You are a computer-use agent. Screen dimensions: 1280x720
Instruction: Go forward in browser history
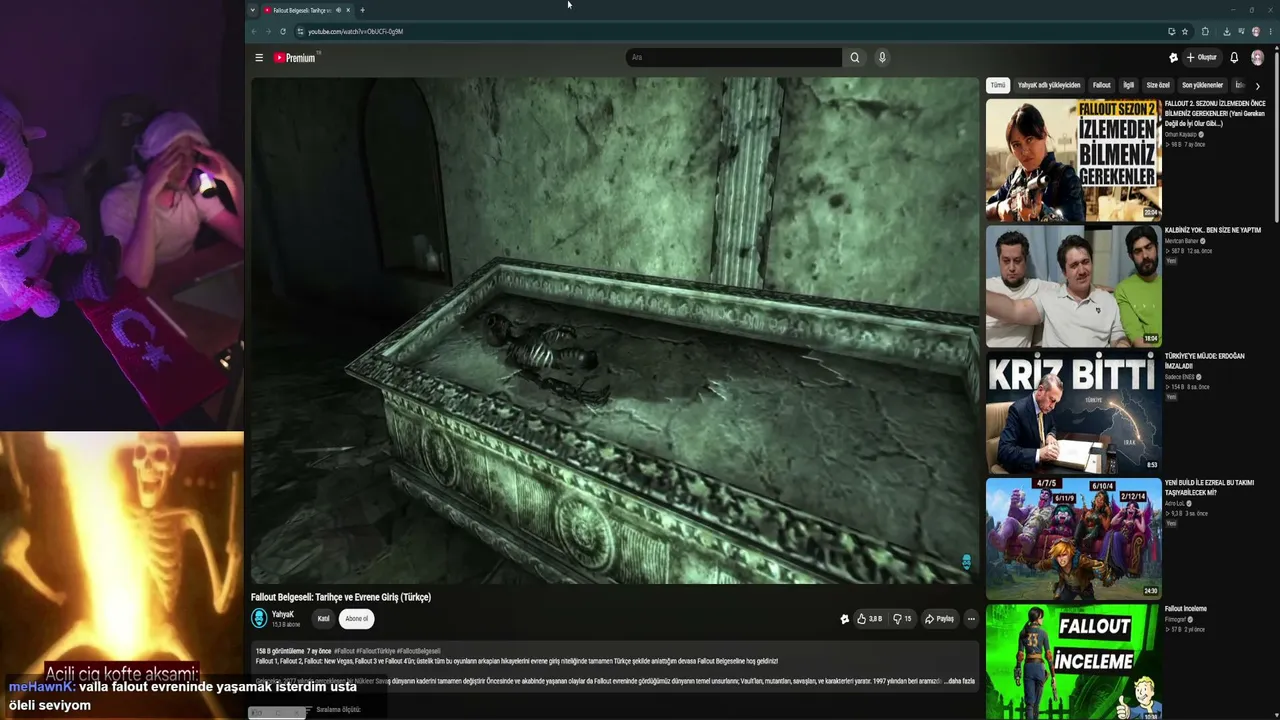268,32
